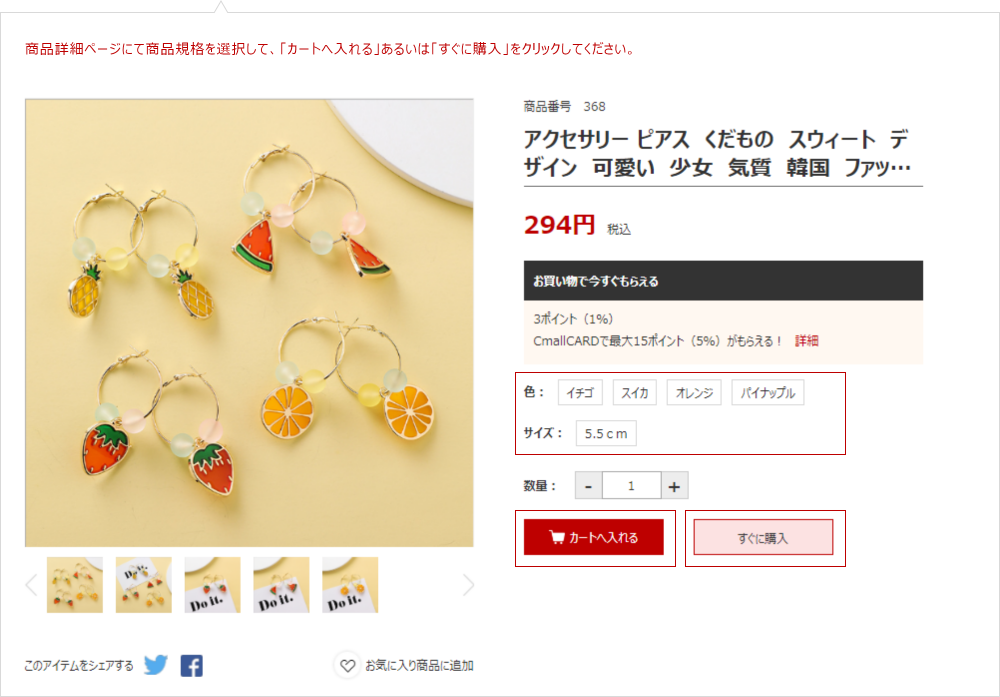Add to cart with カートへ入れる button
The height and width of the screenshot is (697, 1000).
tap(594, 537)
